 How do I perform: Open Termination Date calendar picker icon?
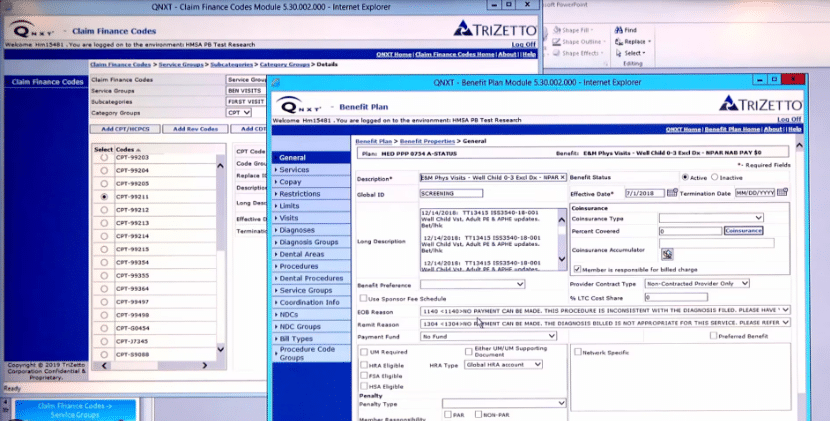782,192
